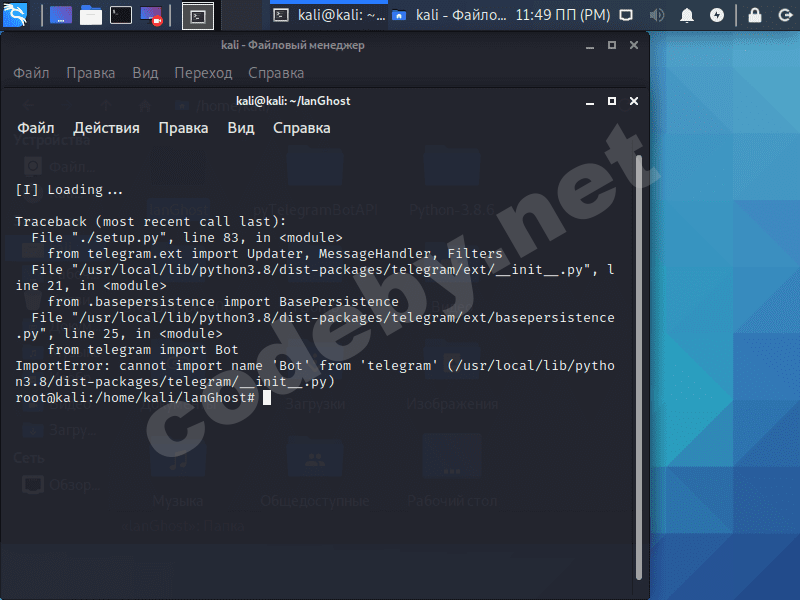Click the clock showing 11:49 PM
Image resolution: width=800 pixels, height=600 pixels.
point(562,14)
